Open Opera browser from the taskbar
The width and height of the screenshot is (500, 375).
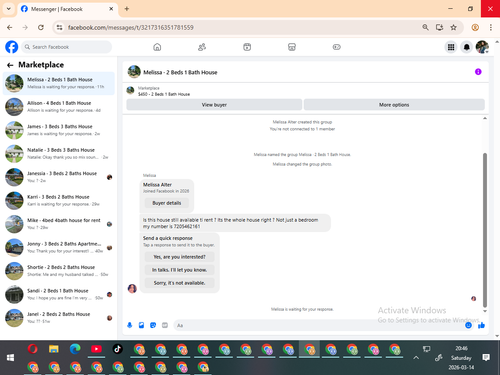[32, 349]
